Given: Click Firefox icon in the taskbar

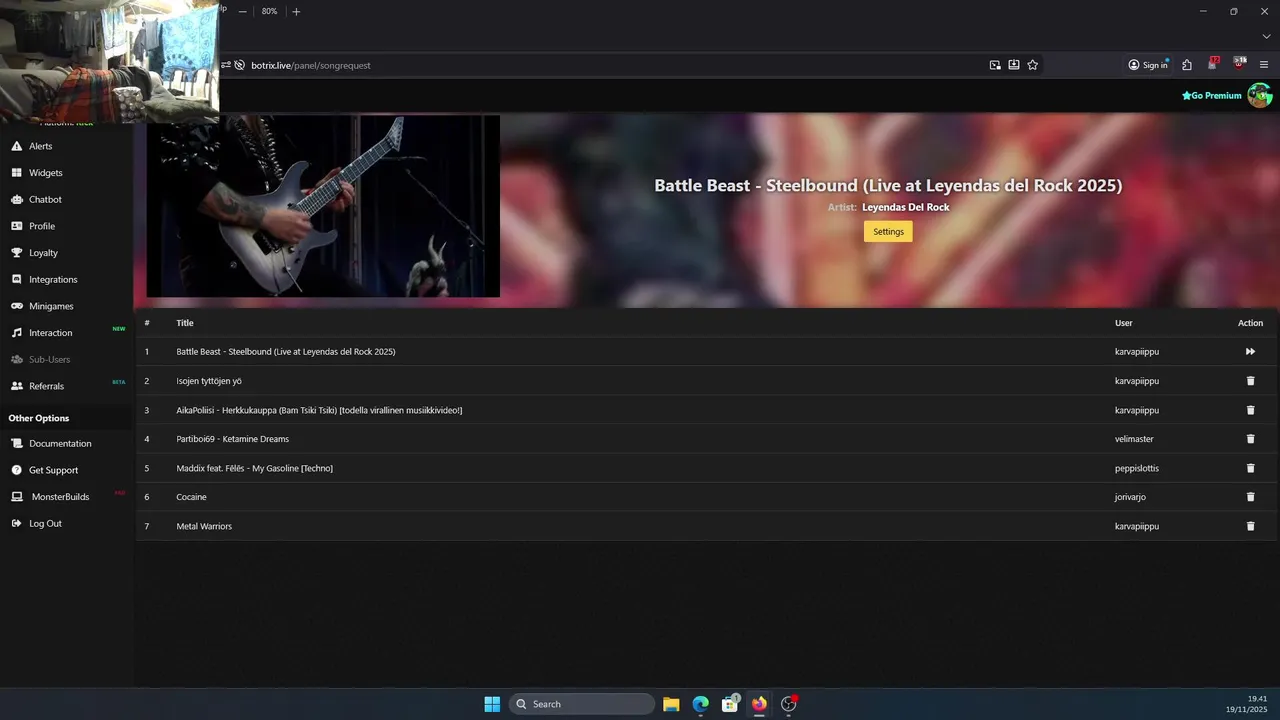Looking at the screenshot, I should click(x=759, y=704).
